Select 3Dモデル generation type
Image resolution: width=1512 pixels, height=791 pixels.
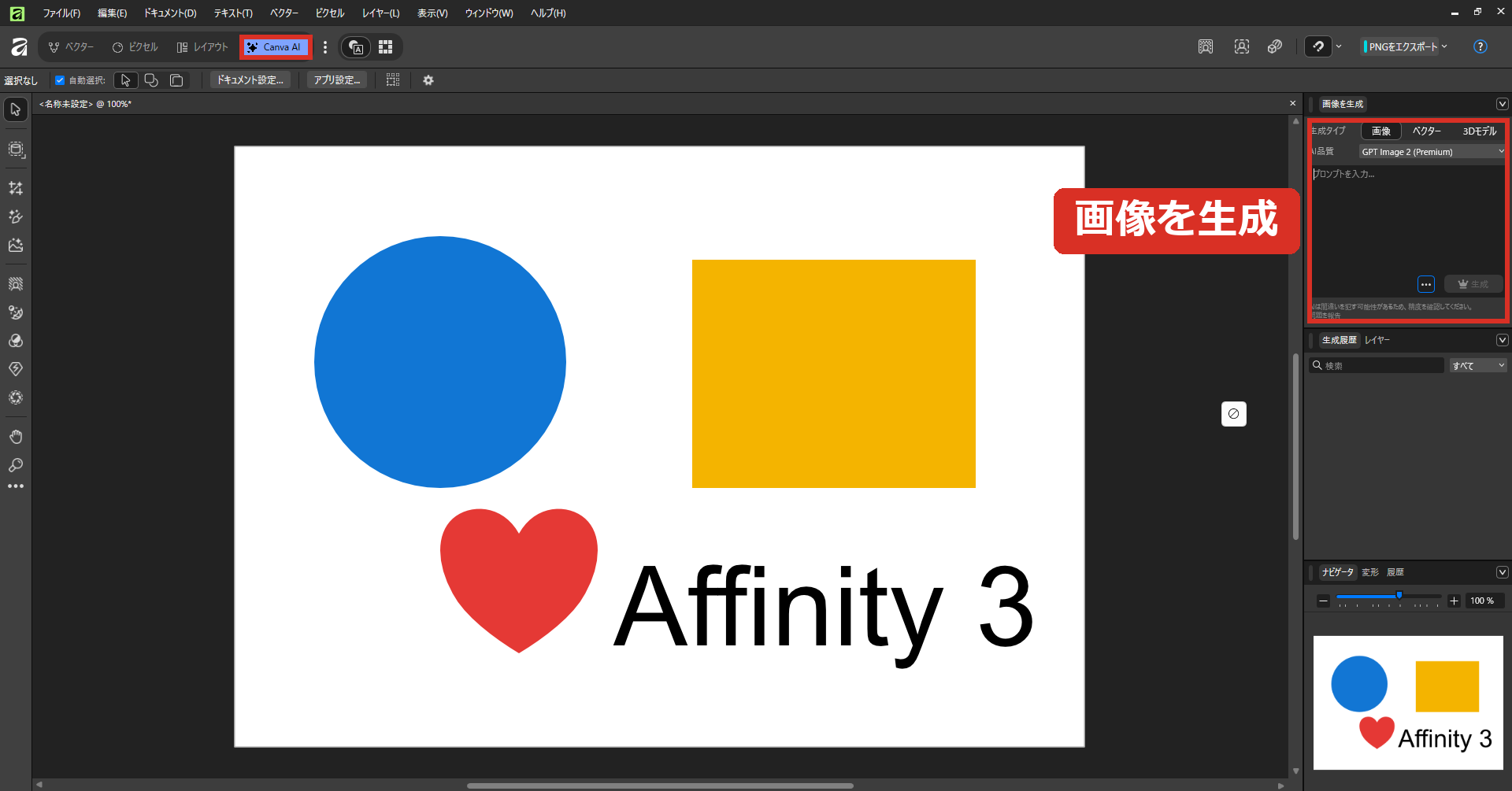[x=1479, y=131]
